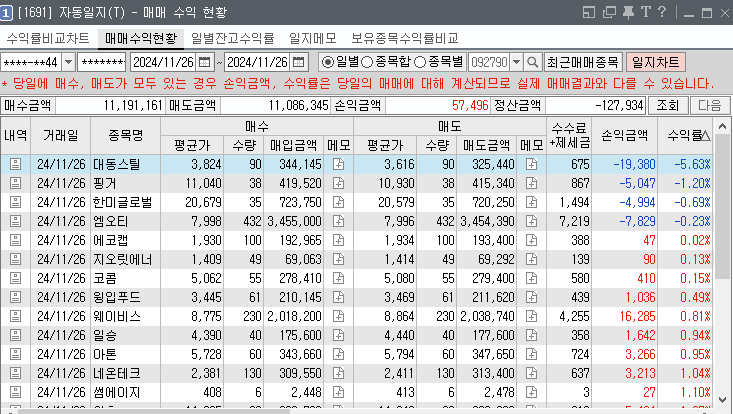Switch to 일지메모 tab
733x414 pixels.
click(312, 38)
